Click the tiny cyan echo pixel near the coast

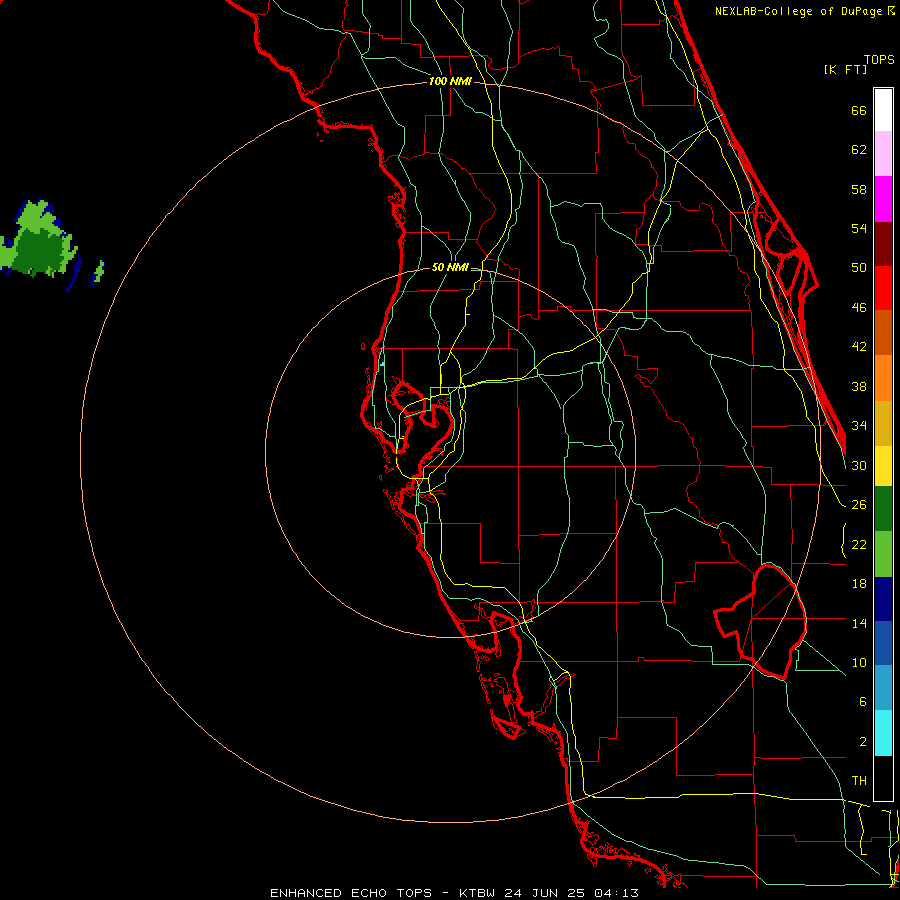point(382,364)
